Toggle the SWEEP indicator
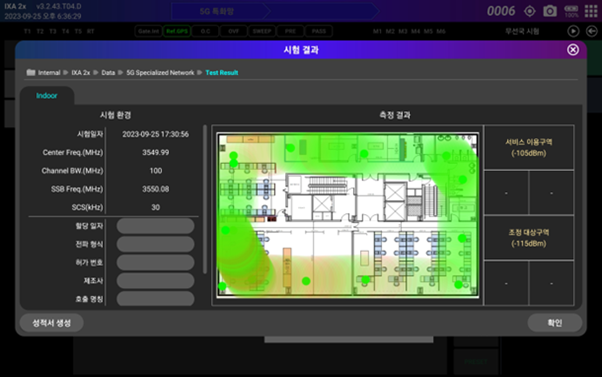 [x=262, y=31]
